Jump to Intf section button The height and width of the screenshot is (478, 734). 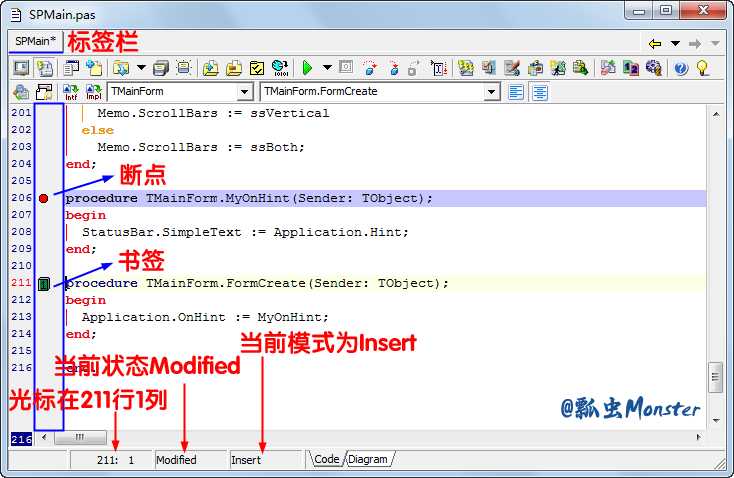[x=71, y=92]
